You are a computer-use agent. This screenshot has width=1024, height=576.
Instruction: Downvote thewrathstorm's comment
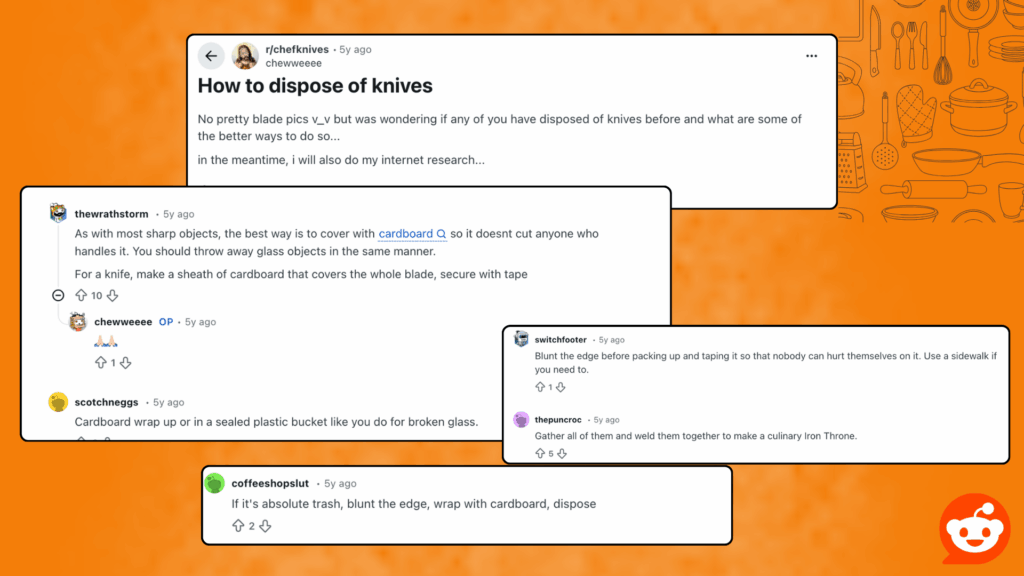[112, 295]
